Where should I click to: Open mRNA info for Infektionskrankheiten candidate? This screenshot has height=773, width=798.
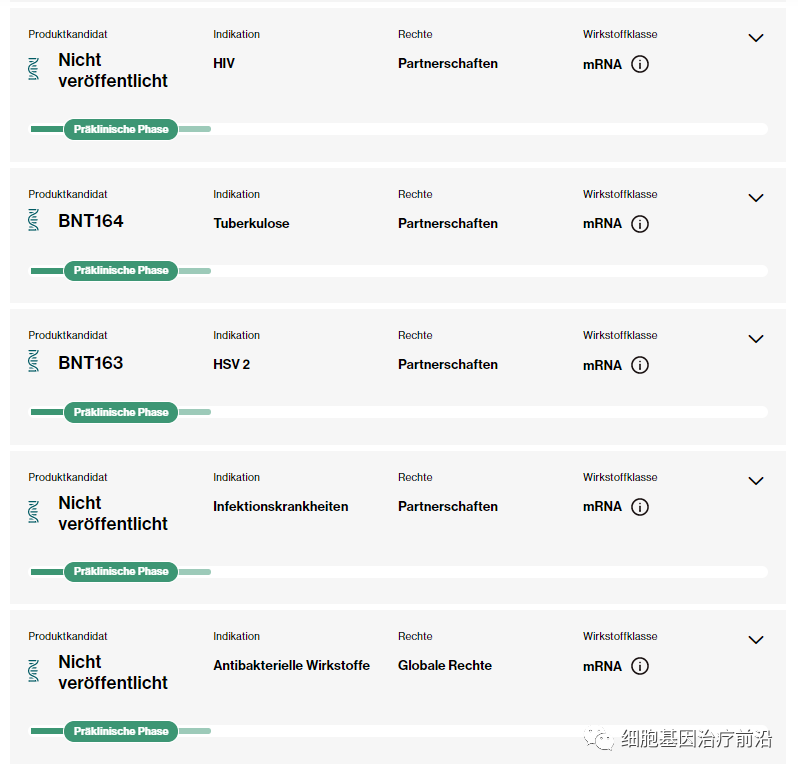pyautogui.click(x=641, y=507)
